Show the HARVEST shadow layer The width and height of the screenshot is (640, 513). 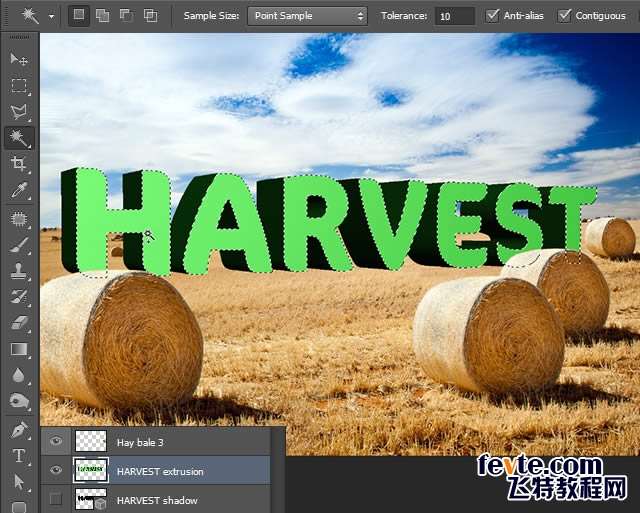pyautogui.click(x=56, y=499)
